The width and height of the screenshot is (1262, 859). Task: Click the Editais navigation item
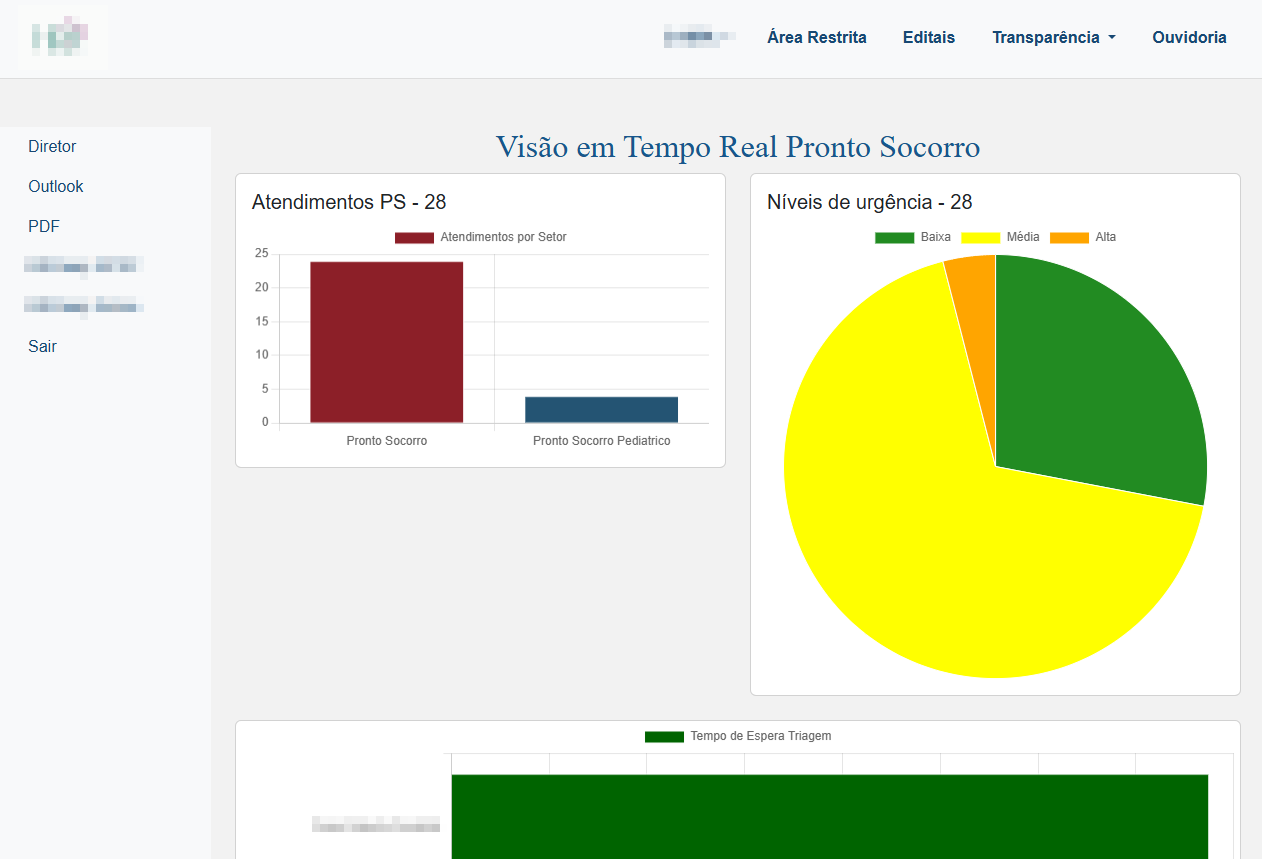[x=928, y=37]
